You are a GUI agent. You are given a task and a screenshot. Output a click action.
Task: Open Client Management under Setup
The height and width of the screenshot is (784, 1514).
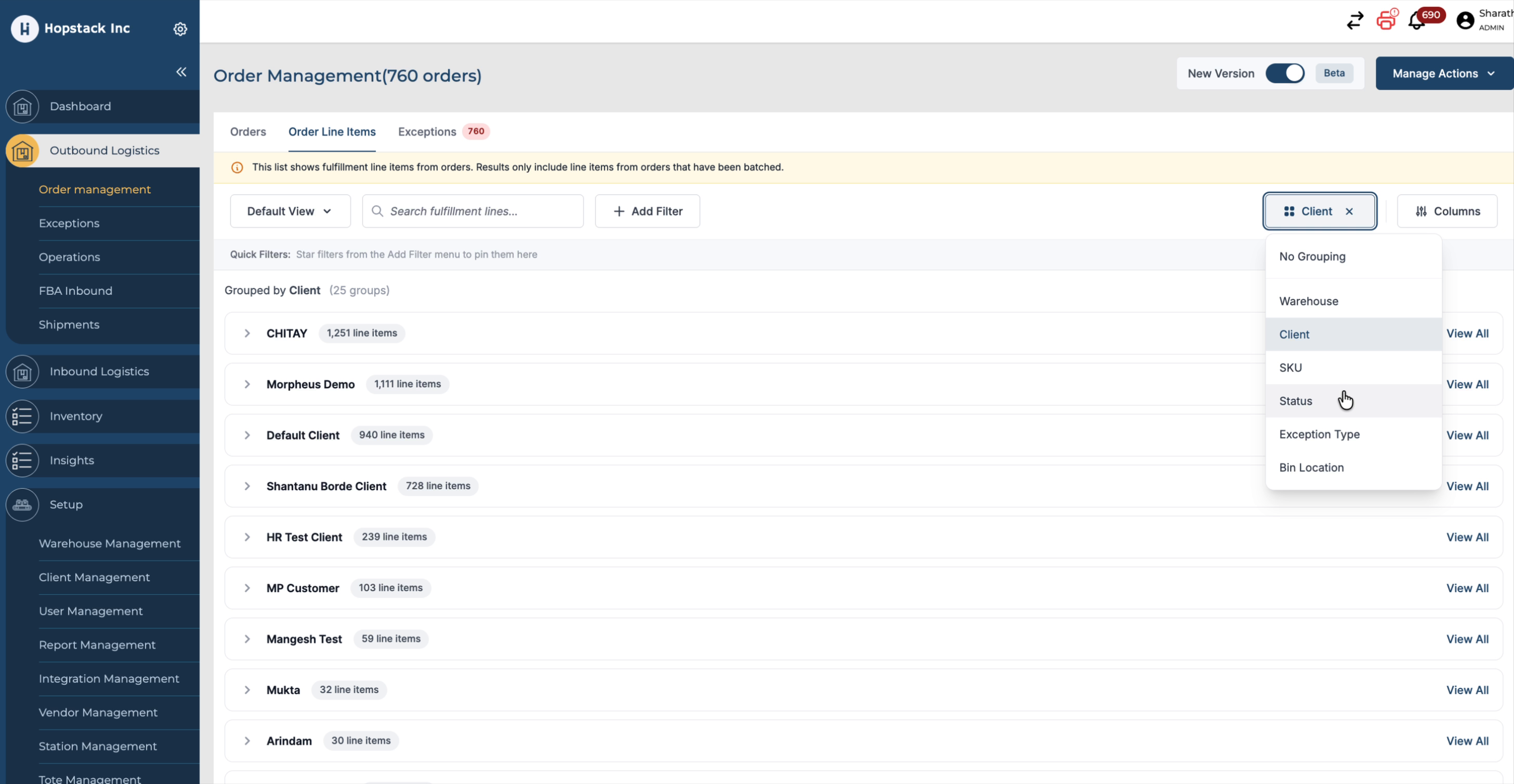(x=94, y=577)
